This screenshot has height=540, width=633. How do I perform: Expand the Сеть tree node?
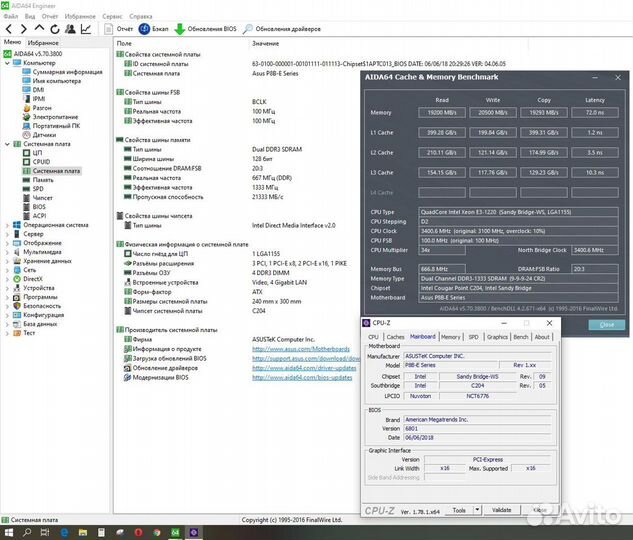pos(7,270)
